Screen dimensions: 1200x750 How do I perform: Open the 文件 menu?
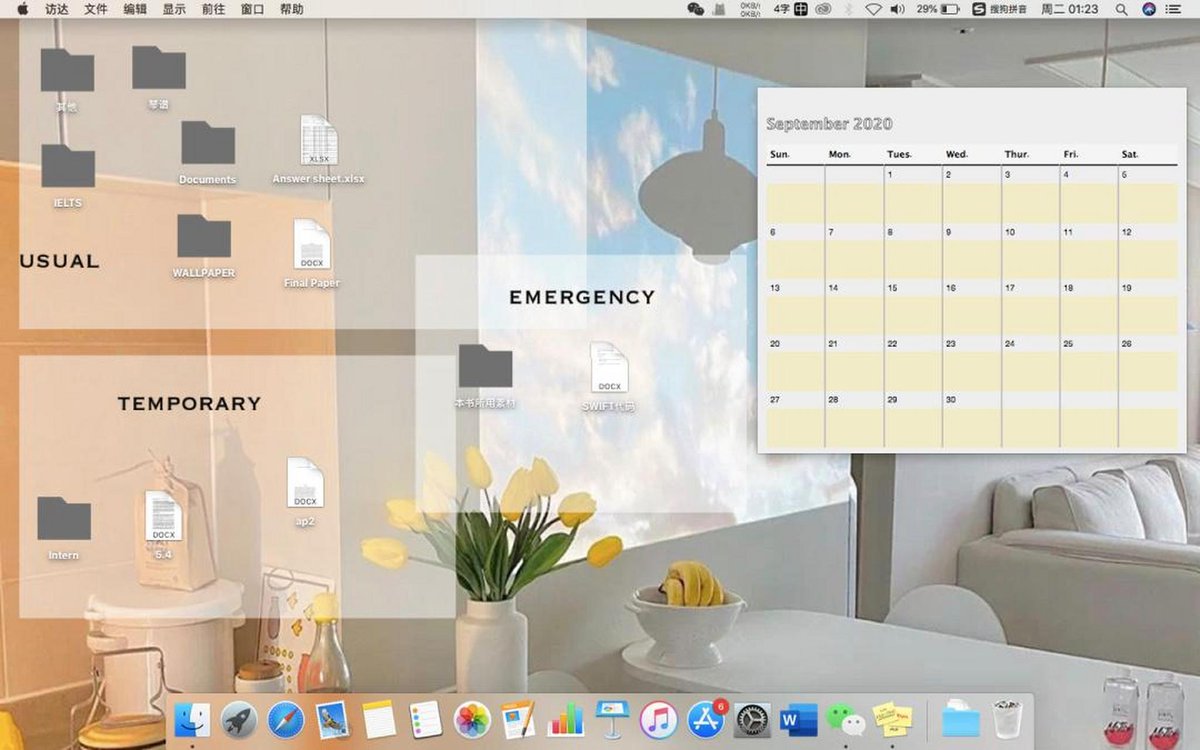96,9
